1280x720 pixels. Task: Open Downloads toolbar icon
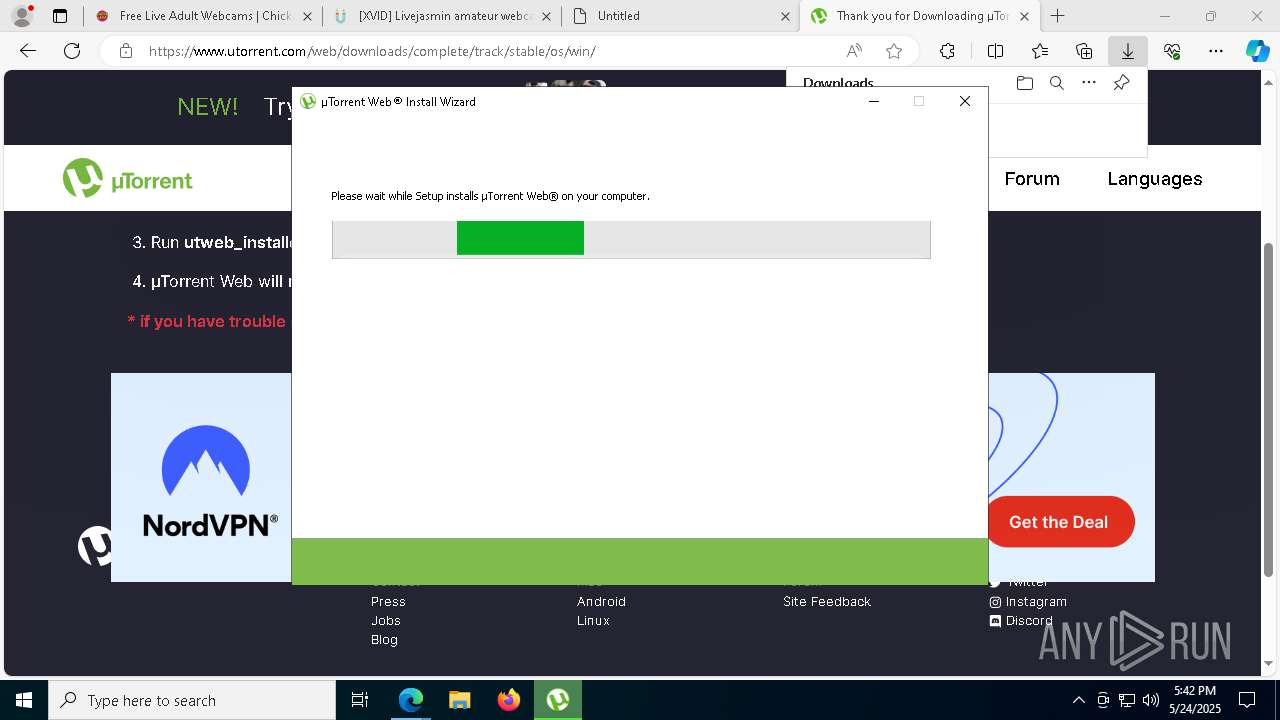click(x=1128, y=51)
